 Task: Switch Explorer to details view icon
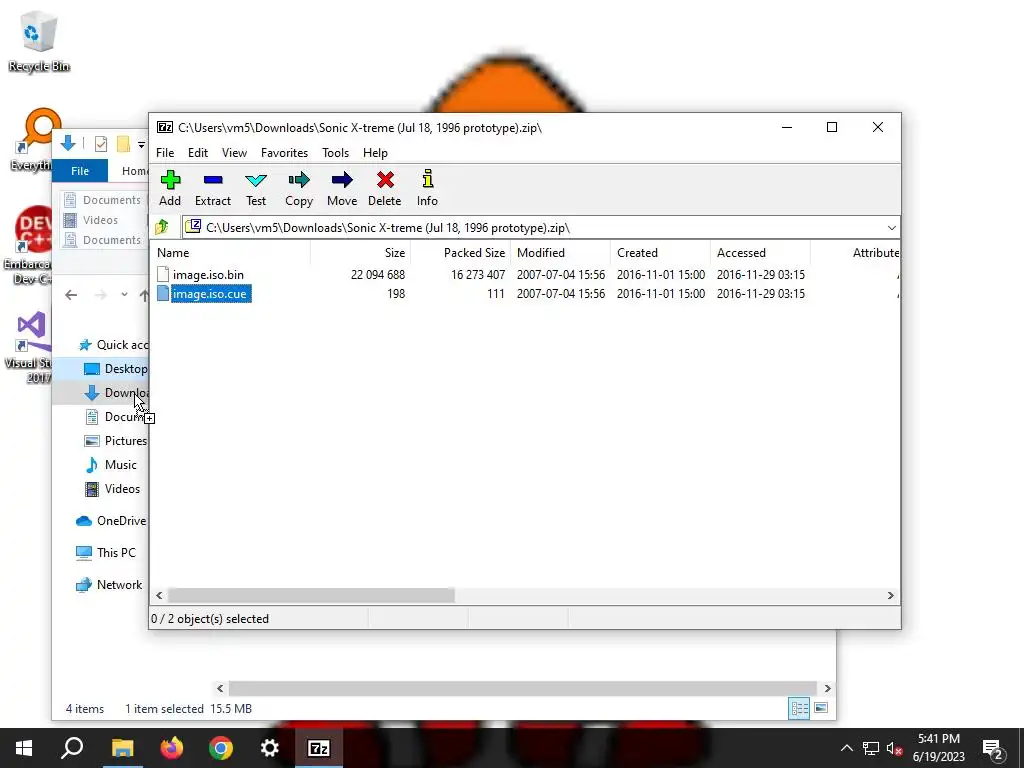799,709
